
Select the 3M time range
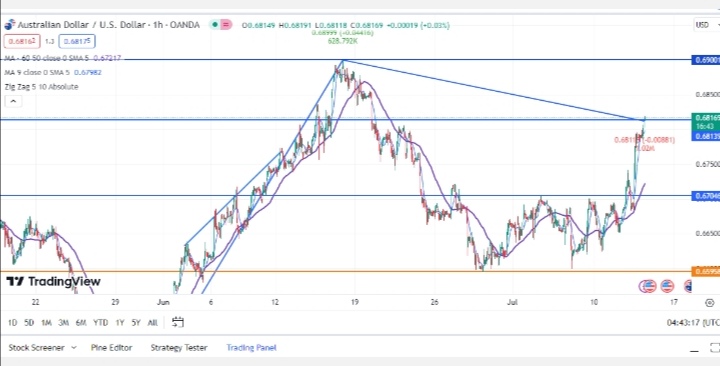63,323
